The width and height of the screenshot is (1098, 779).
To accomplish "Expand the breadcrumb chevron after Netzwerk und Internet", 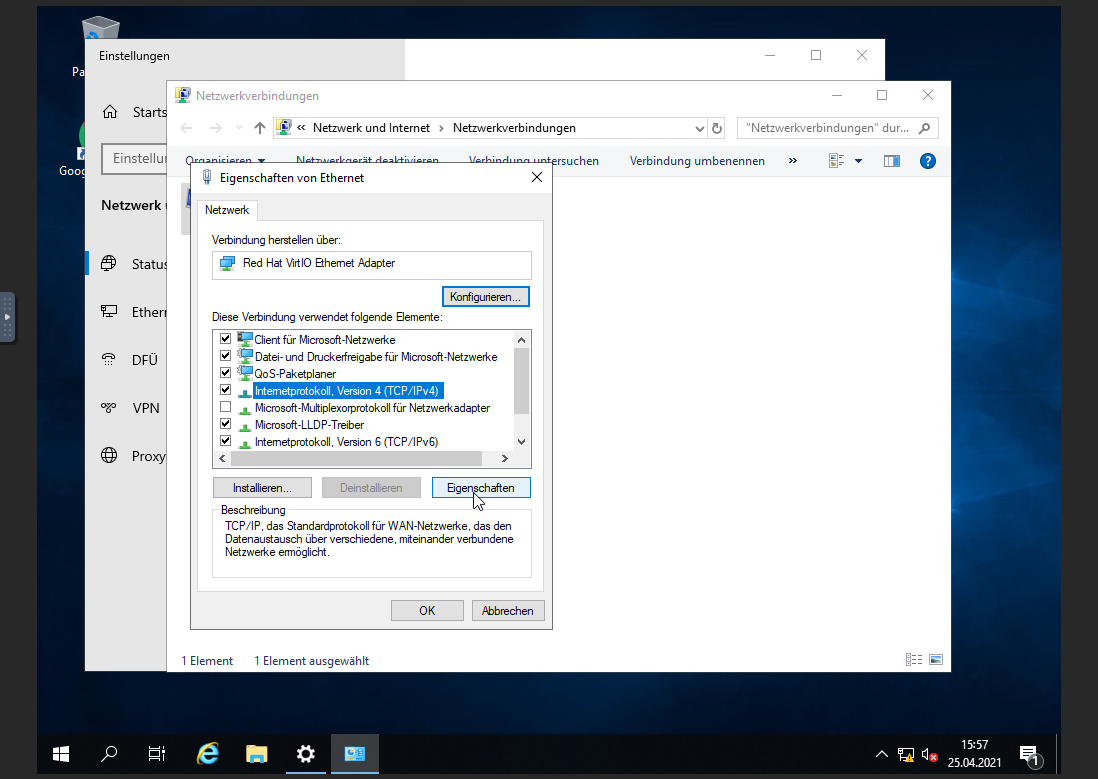I will (441, 128).
